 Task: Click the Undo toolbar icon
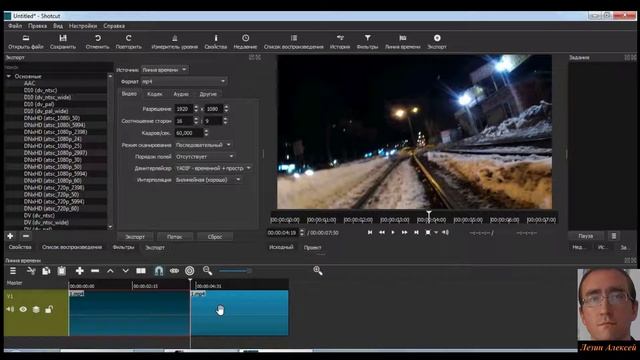pos(98,38)
